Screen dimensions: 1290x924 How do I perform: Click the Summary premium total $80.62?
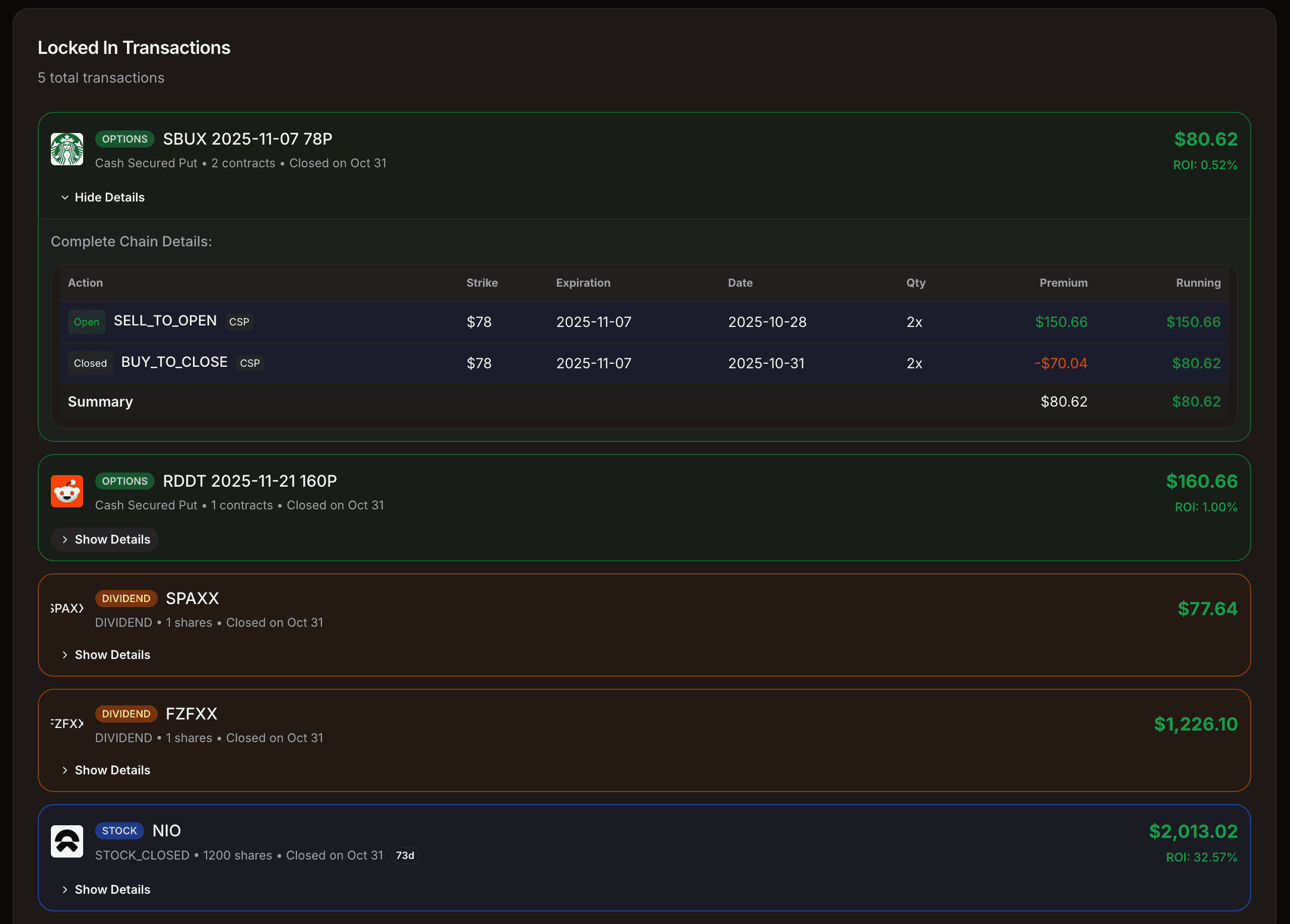point(1064,402)
